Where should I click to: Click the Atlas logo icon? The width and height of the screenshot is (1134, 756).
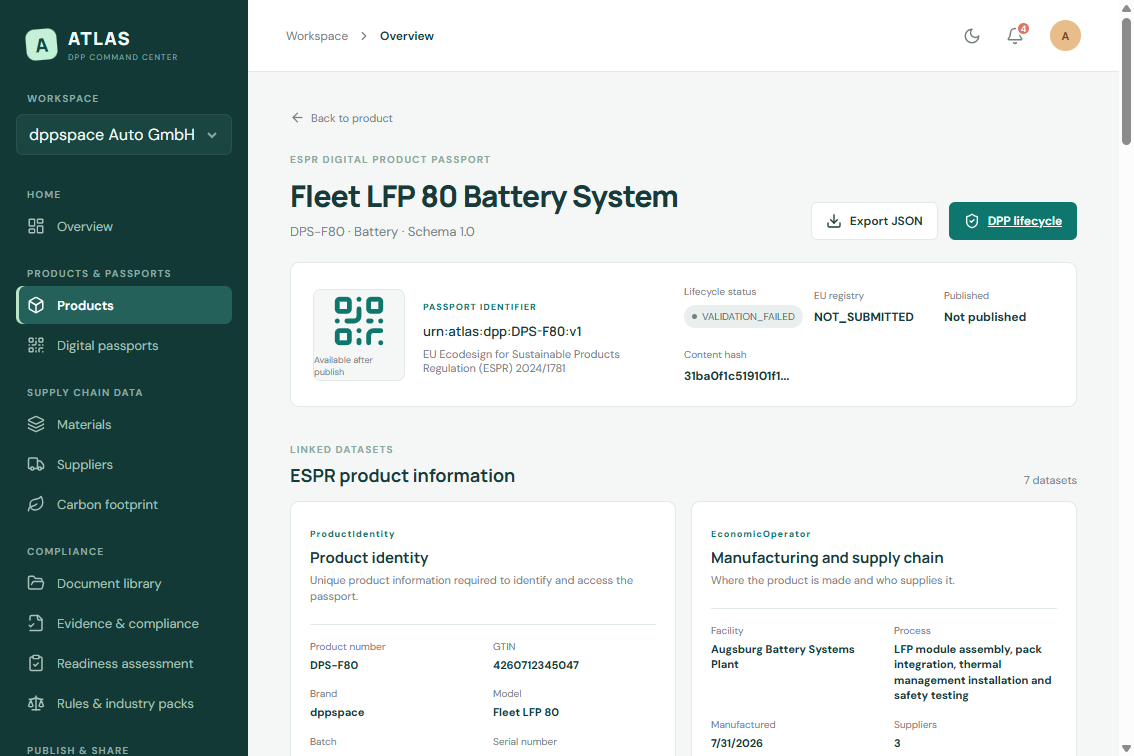click(41, 45)
